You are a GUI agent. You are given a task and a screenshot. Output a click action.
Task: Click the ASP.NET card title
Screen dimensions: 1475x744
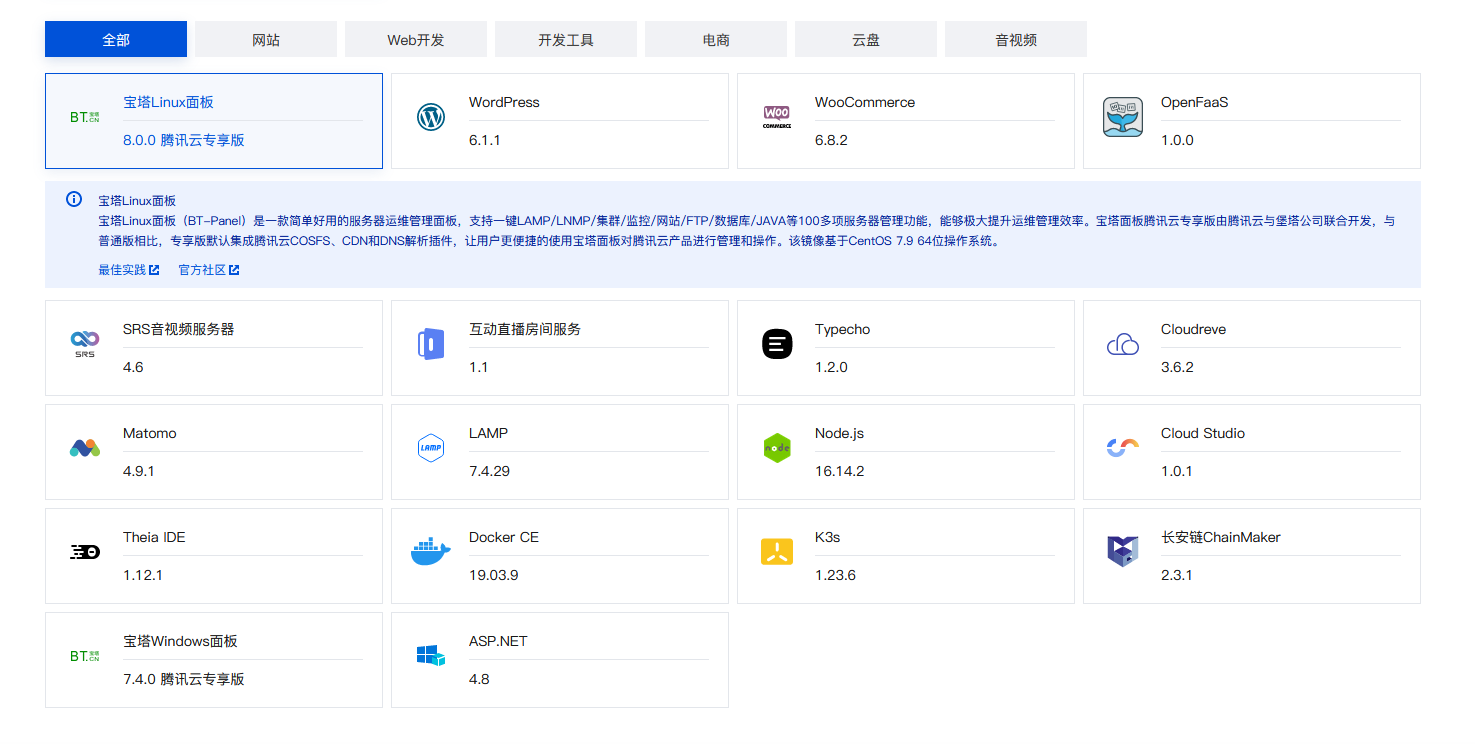498,641
